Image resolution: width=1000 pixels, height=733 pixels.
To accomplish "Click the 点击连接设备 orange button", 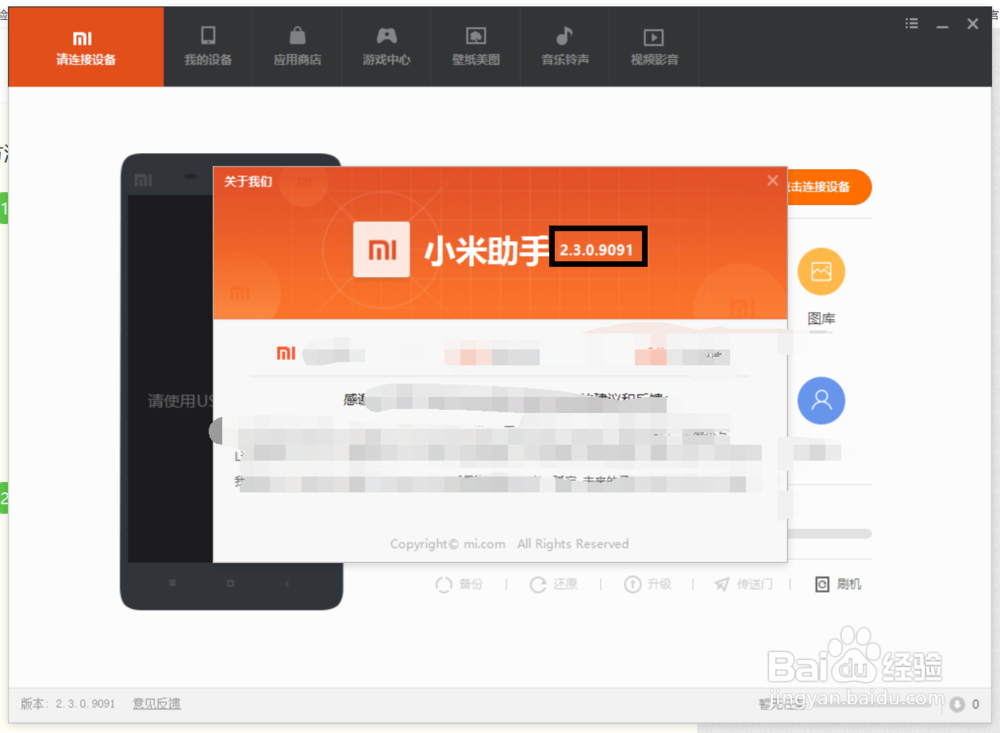I will pyautogui.click(x=829, y=187).
